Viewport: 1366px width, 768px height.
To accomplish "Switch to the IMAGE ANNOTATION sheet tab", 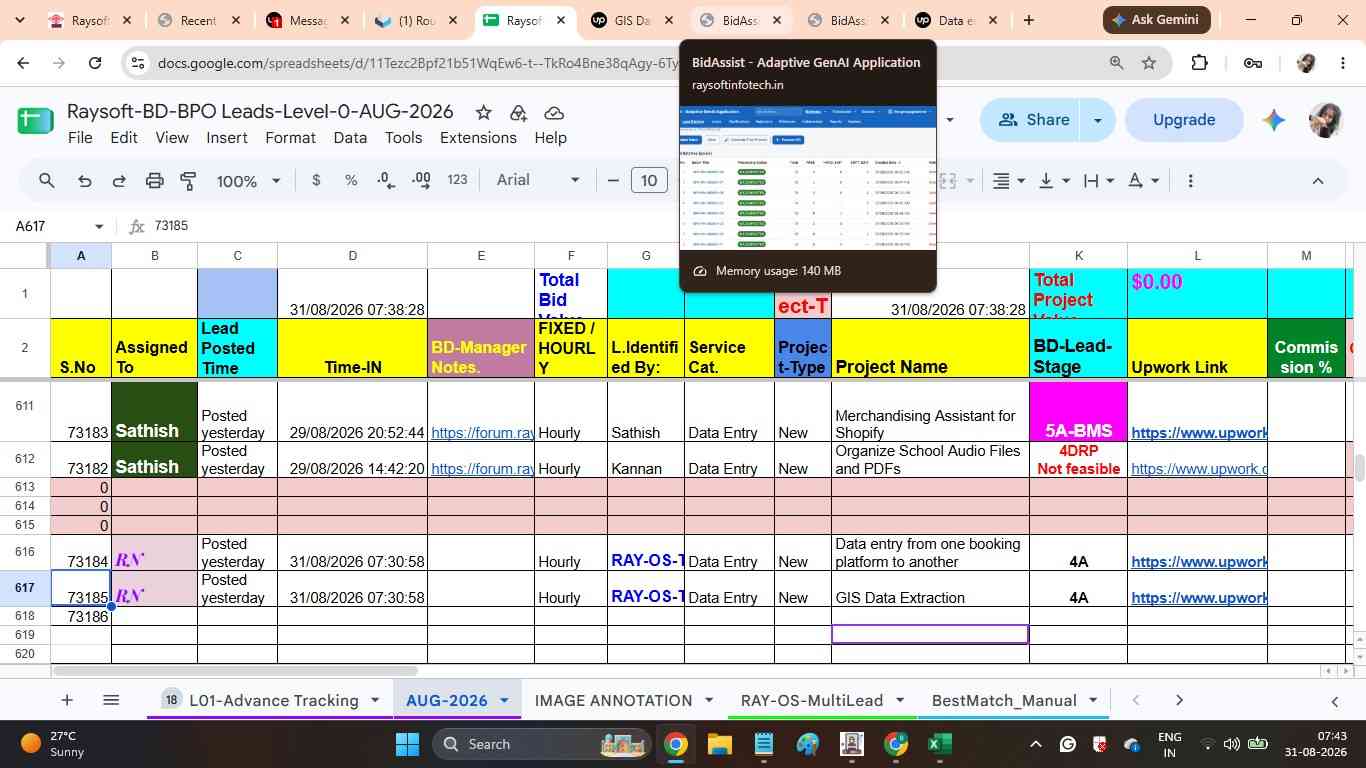I will pos(613,700).
